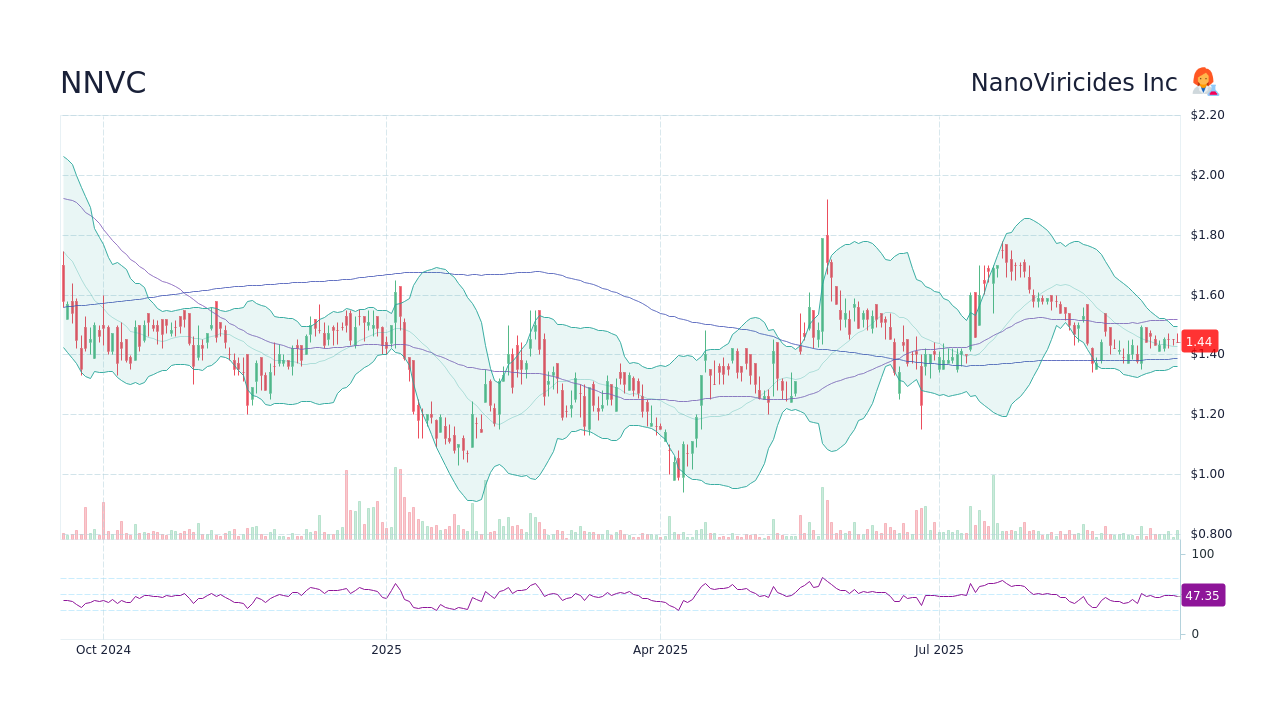Click the scientist emoji next to NanoViricides Inc
The height and width of the screenshot is (720, 1280).
tap(1204, 82)
